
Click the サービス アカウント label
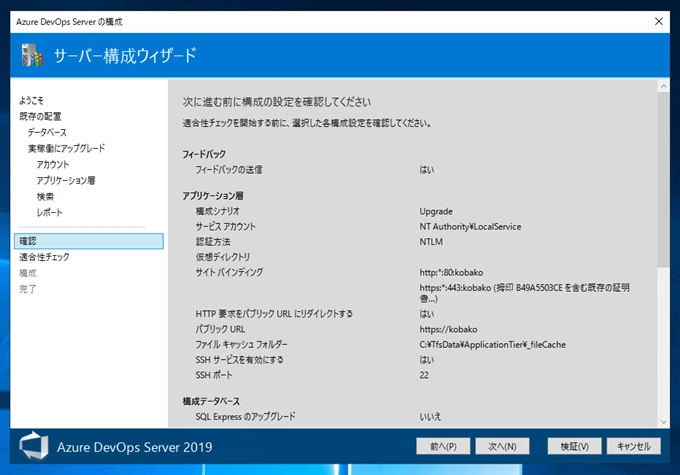tap(226, 226)
